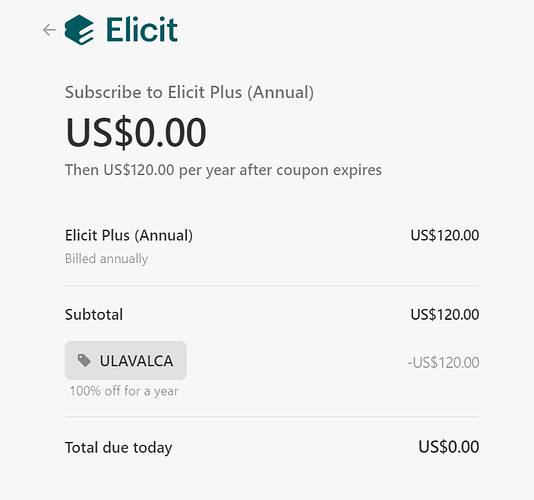Click the price tag icon in coupon chip
This screenshot has height=500, width=534.
pyautogui.click(x=84, y=360)
